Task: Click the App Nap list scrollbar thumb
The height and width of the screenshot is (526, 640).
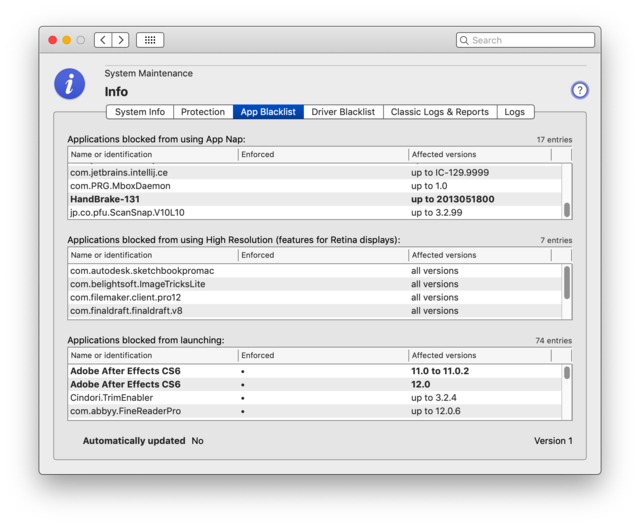Action: click(x=567, y=210)
